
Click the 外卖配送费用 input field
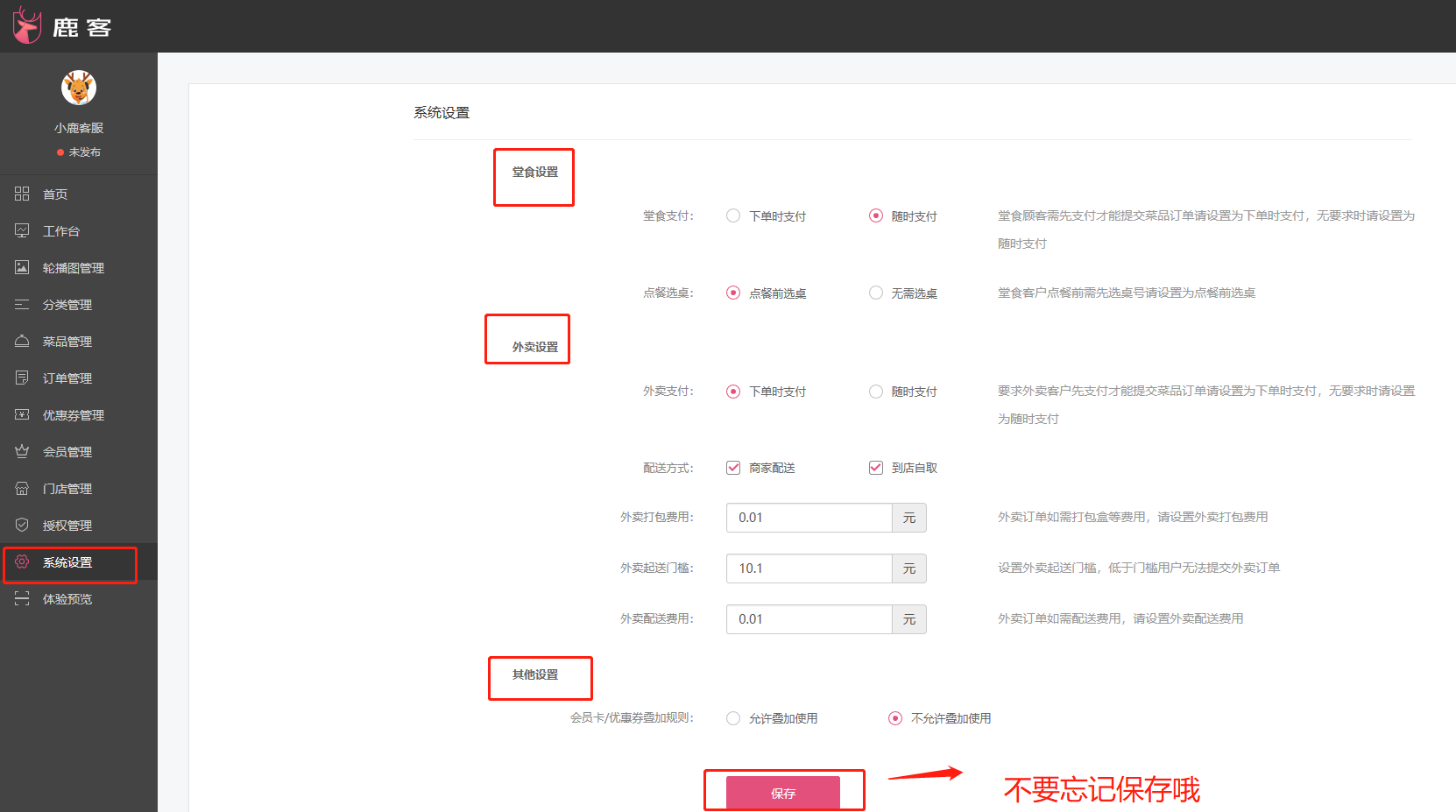click(809, 619)
